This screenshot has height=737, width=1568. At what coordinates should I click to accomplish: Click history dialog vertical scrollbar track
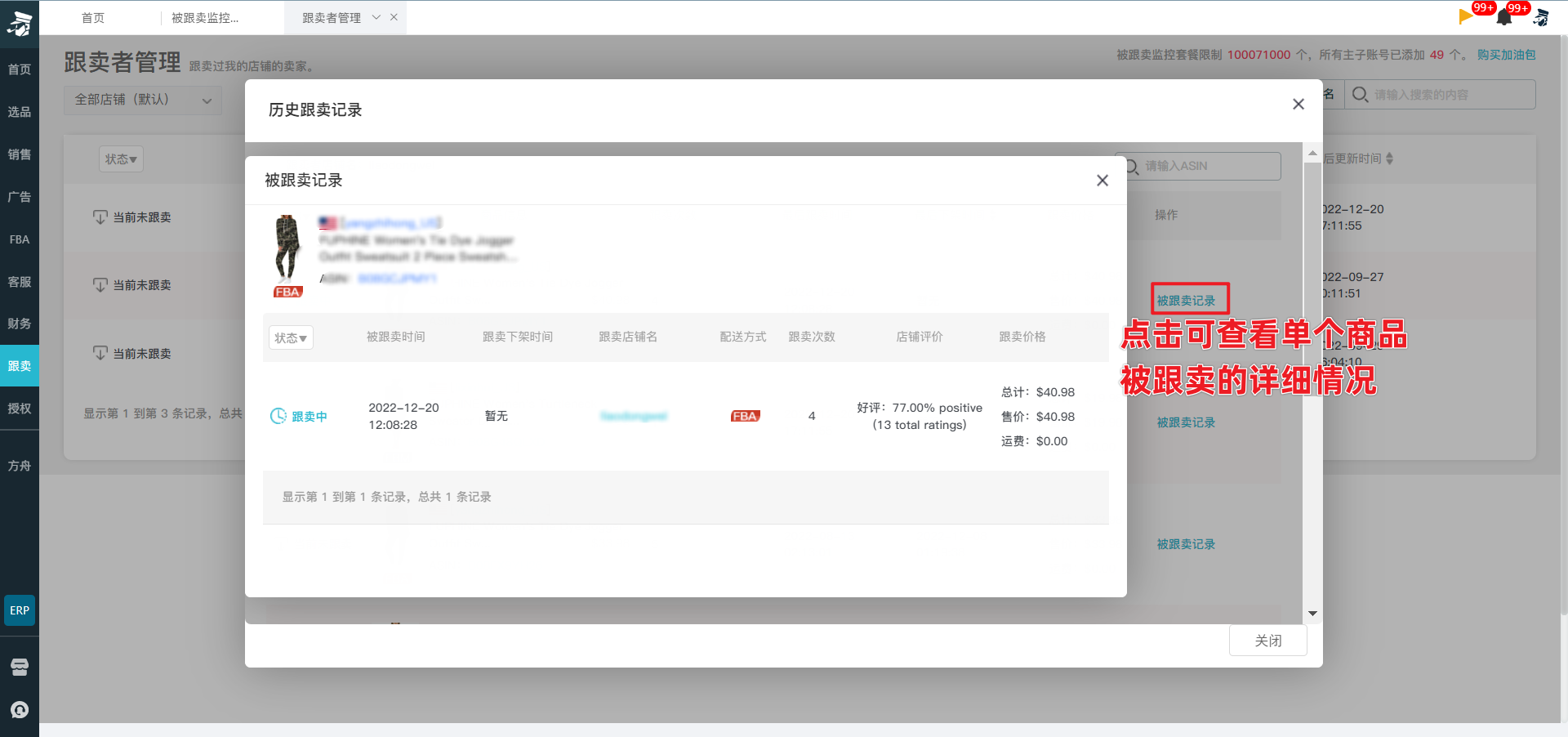pos(1312,384)
